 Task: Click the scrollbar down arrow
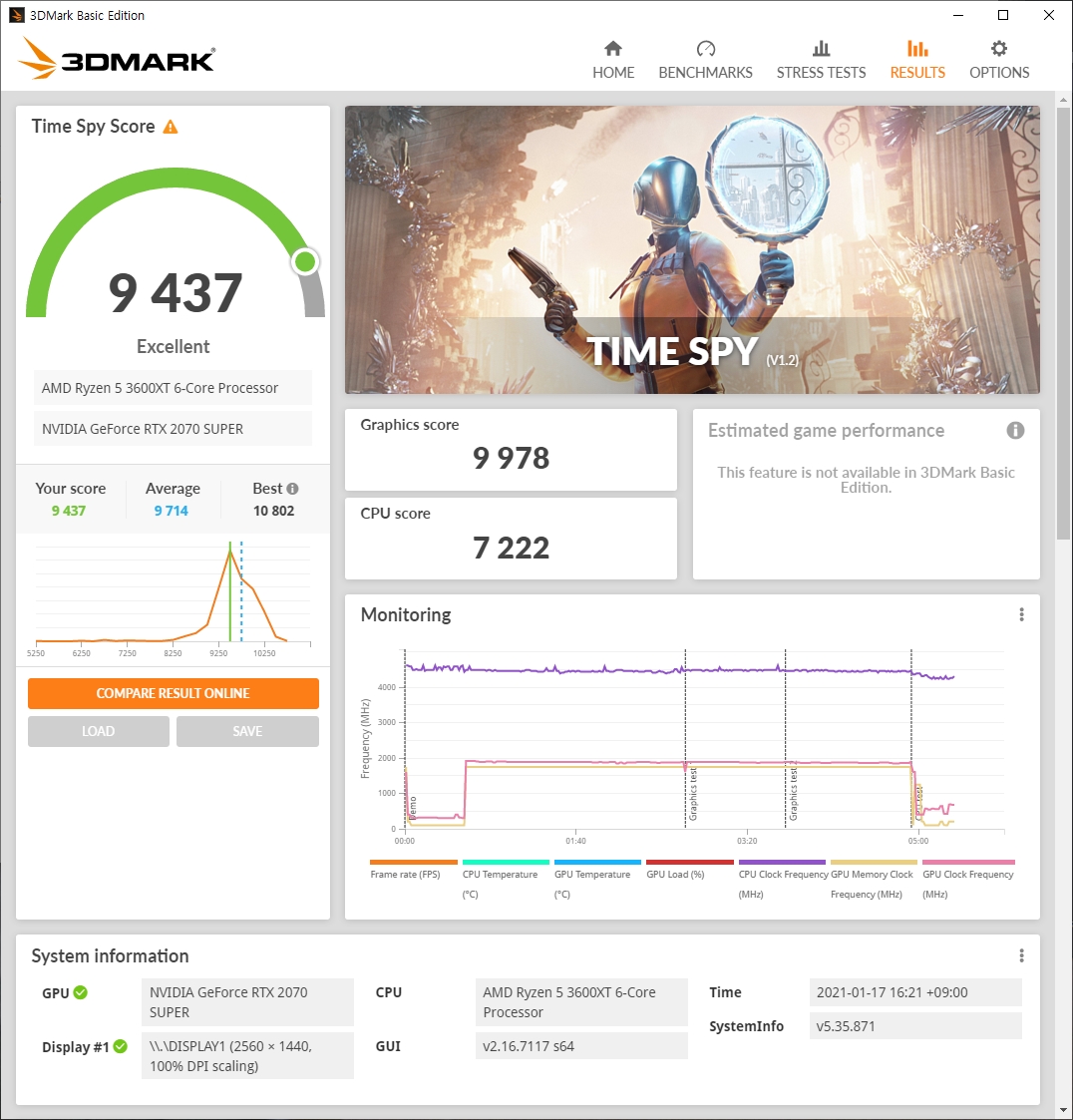click(1064, 1110)
